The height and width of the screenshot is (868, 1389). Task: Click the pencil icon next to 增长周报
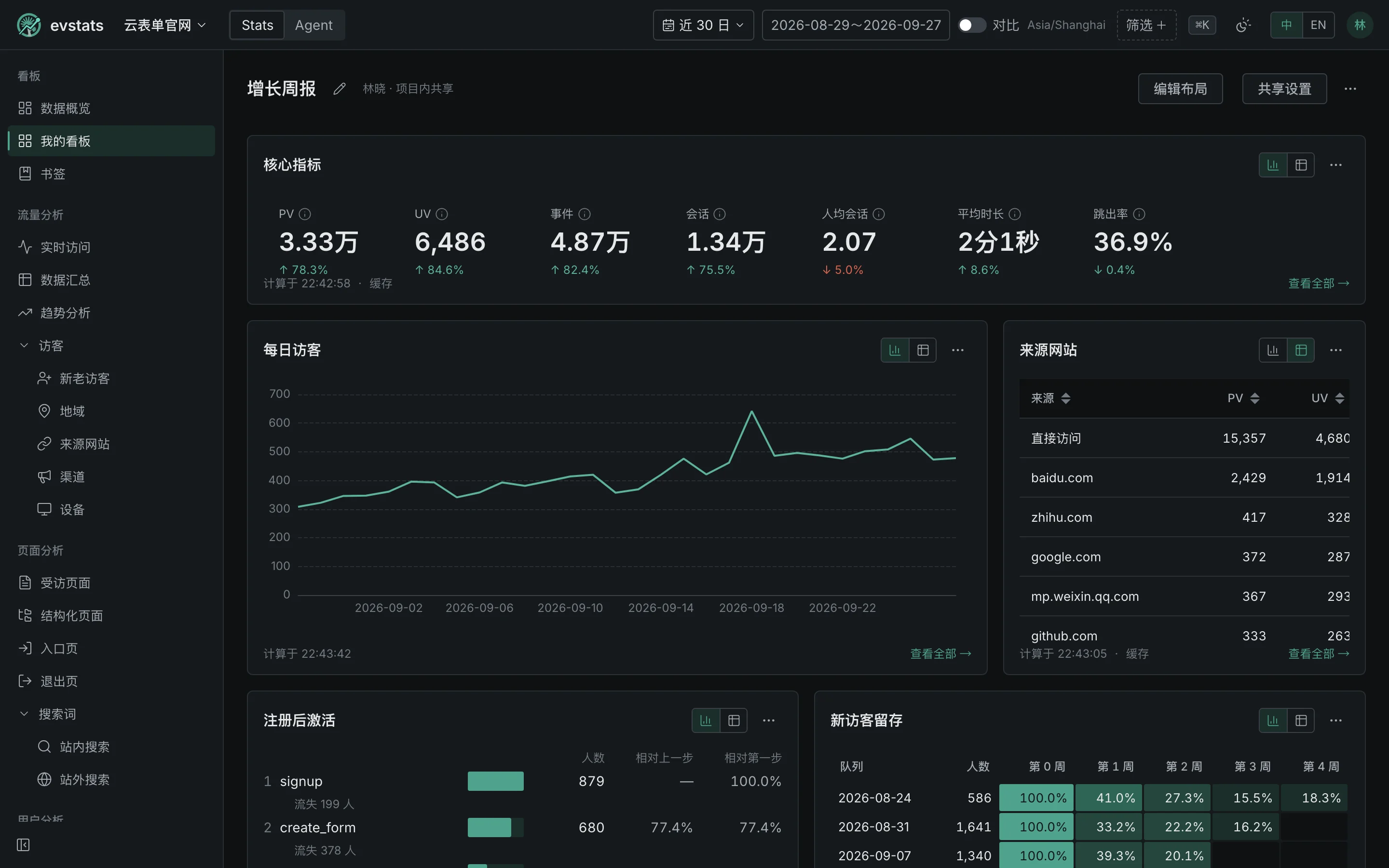[339, 88]
